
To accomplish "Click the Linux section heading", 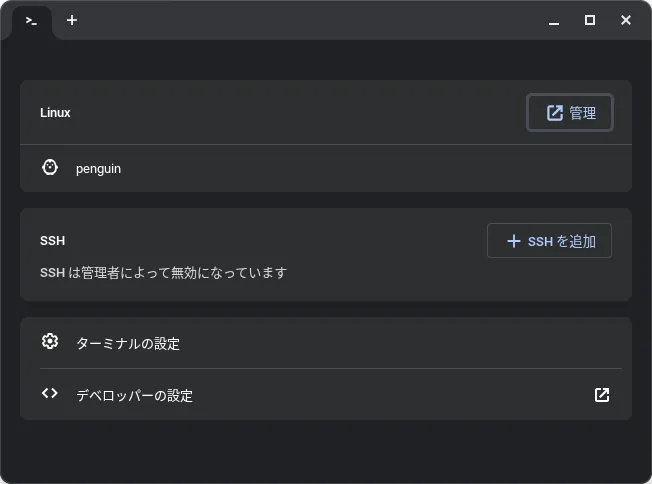I will click(55, 113).
